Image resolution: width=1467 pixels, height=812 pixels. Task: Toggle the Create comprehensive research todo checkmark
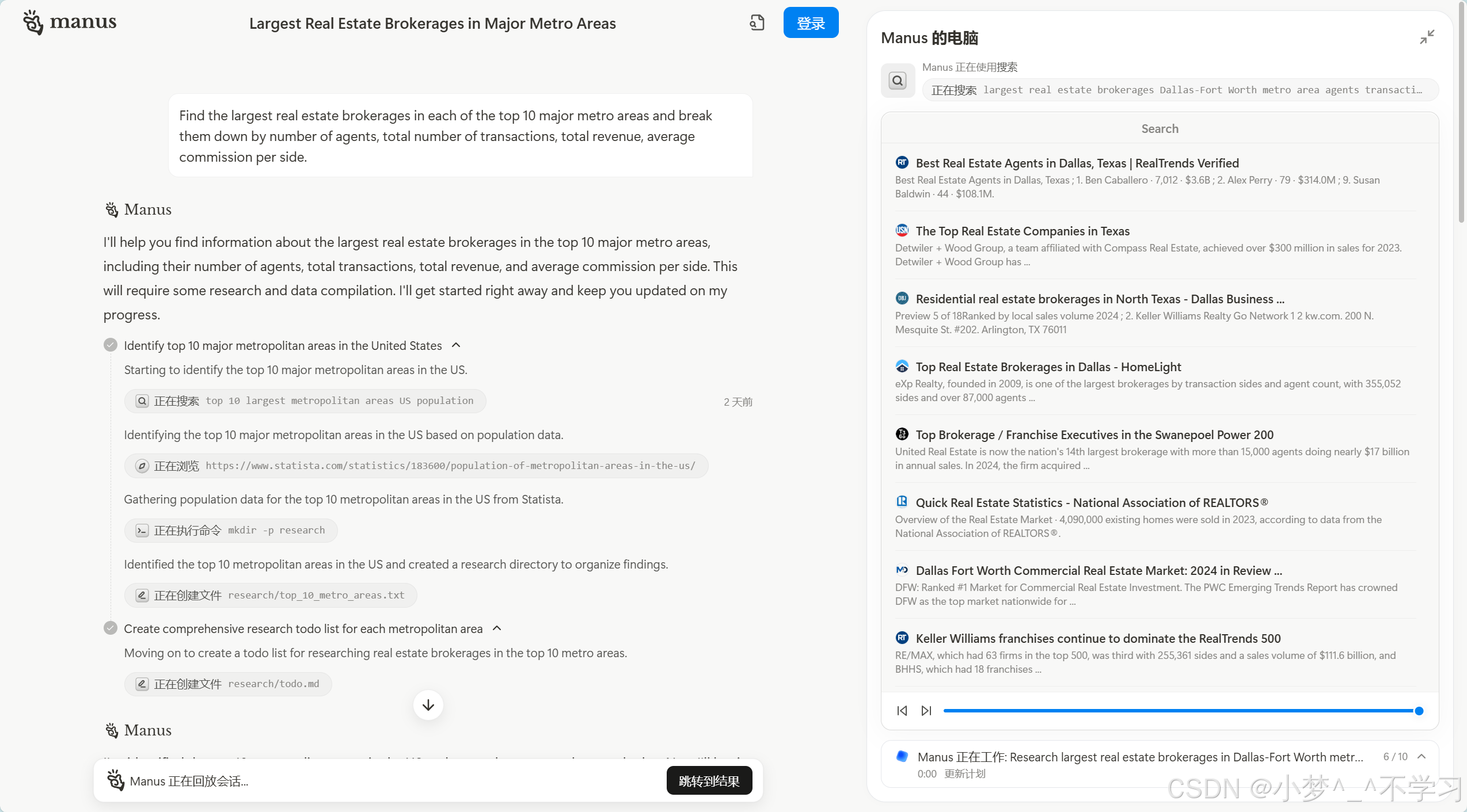pos(111,628)
